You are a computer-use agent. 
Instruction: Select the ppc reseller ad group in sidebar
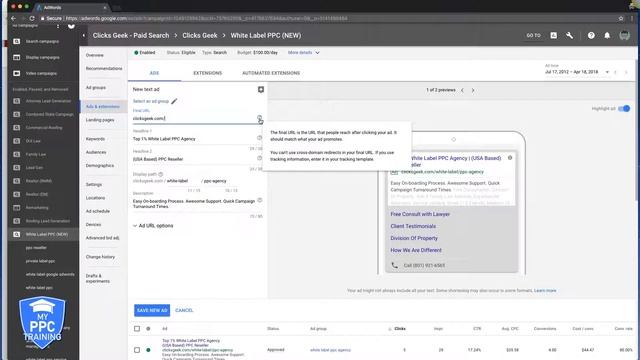[x=36, y=248]
